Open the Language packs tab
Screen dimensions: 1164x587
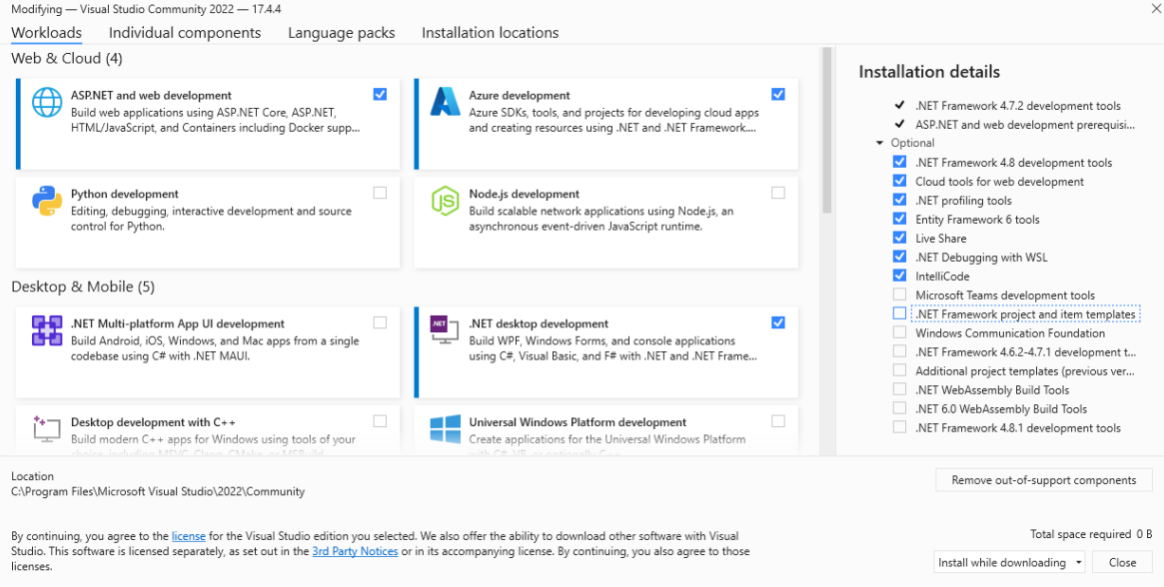(341, 33)
